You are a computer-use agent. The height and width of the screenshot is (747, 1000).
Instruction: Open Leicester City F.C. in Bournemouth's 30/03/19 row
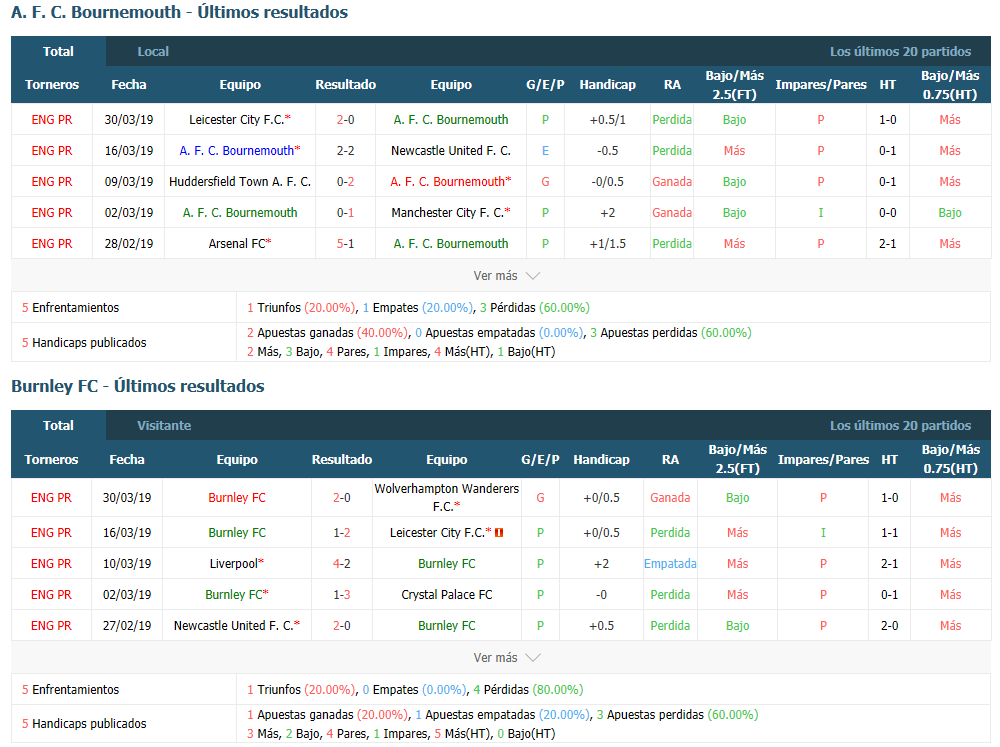coord(240,120)
